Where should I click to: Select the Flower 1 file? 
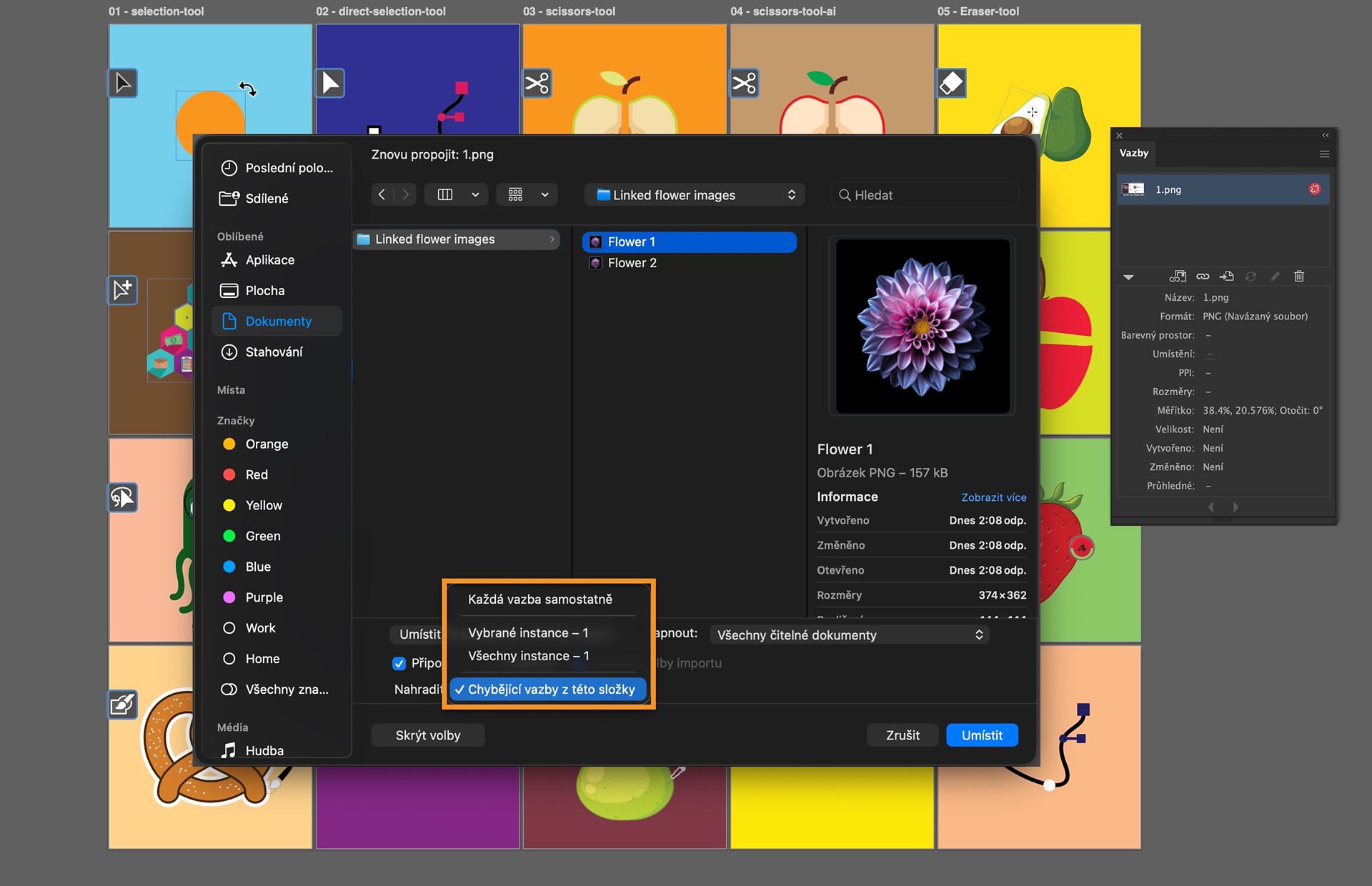(x=690, y=242)
